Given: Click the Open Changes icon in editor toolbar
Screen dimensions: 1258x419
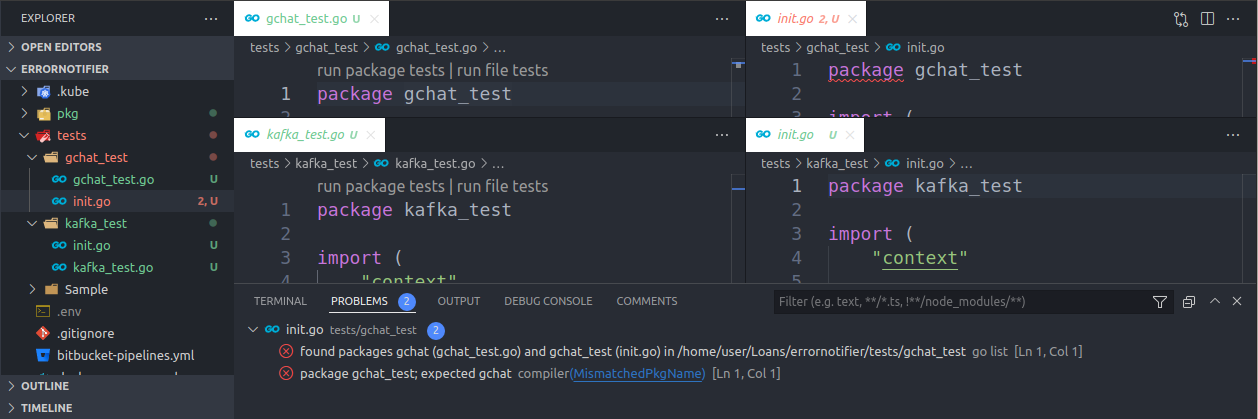Looking at the screenshot, I should tap(1181, 19).
